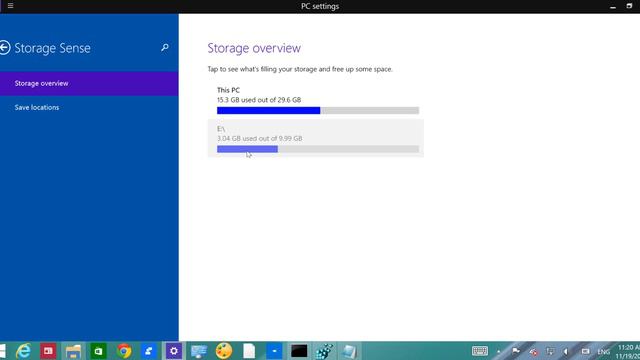Image resolution: width=640 pixels, height=360 pixels.
Task: Open the blue app icon next to Chrome
Action: tap(149, 351)
